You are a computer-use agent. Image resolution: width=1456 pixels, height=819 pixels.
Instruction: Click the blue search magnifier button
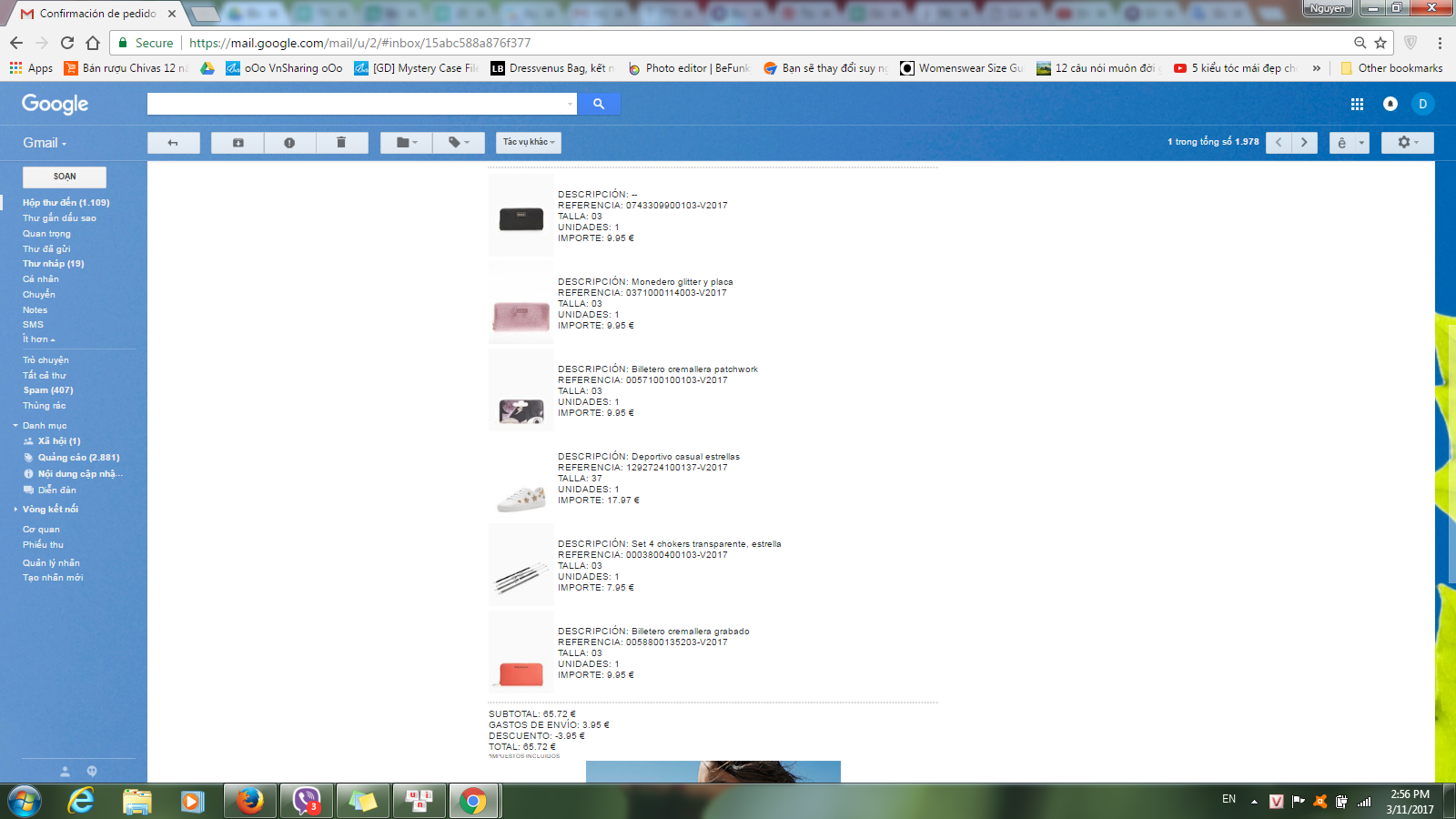pyautogui.click(x=599, y=104)
